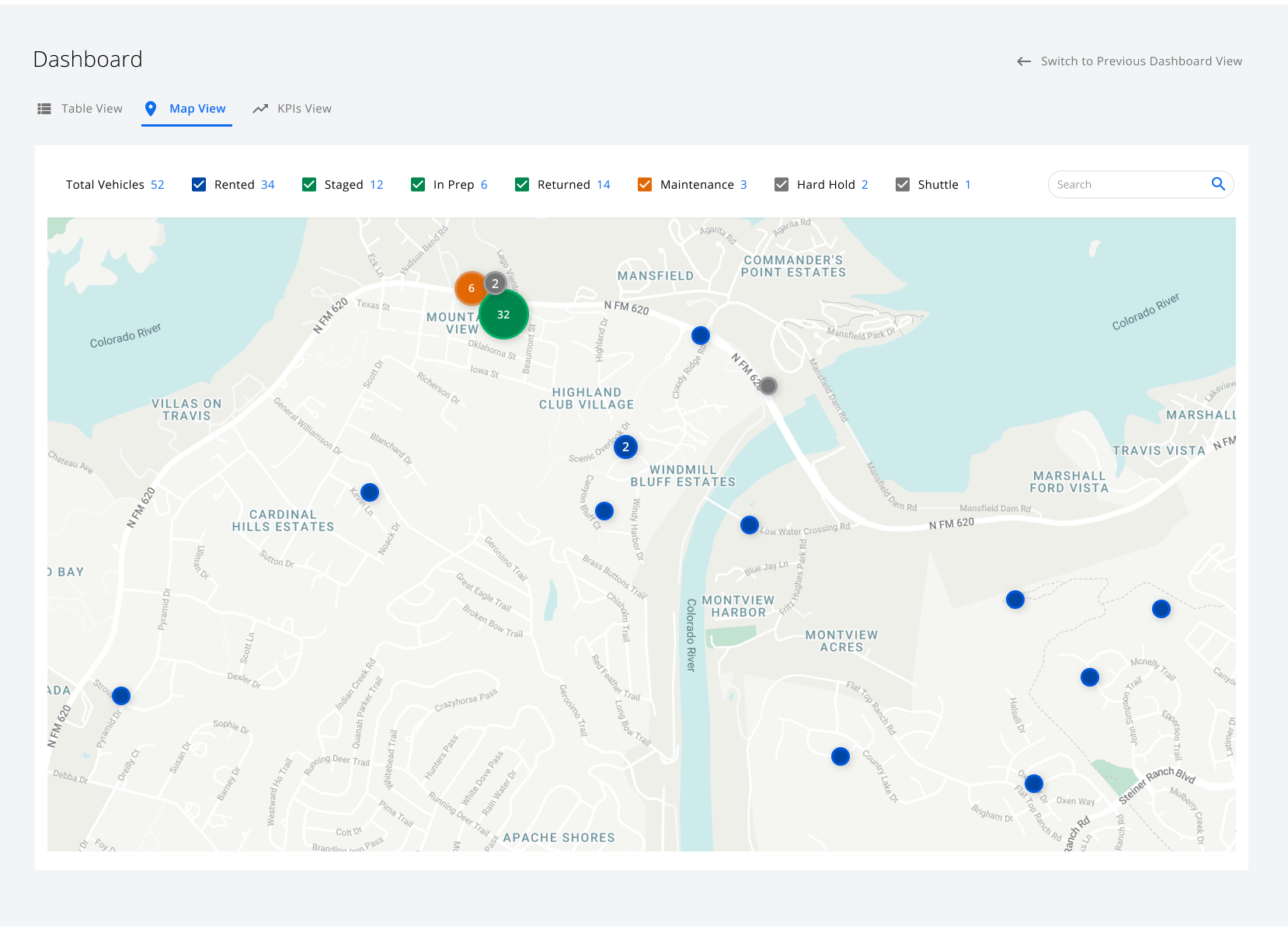Uncheck the In Prep filter
This screenshot has height=932, width=1288.
(x=417, y=184)
